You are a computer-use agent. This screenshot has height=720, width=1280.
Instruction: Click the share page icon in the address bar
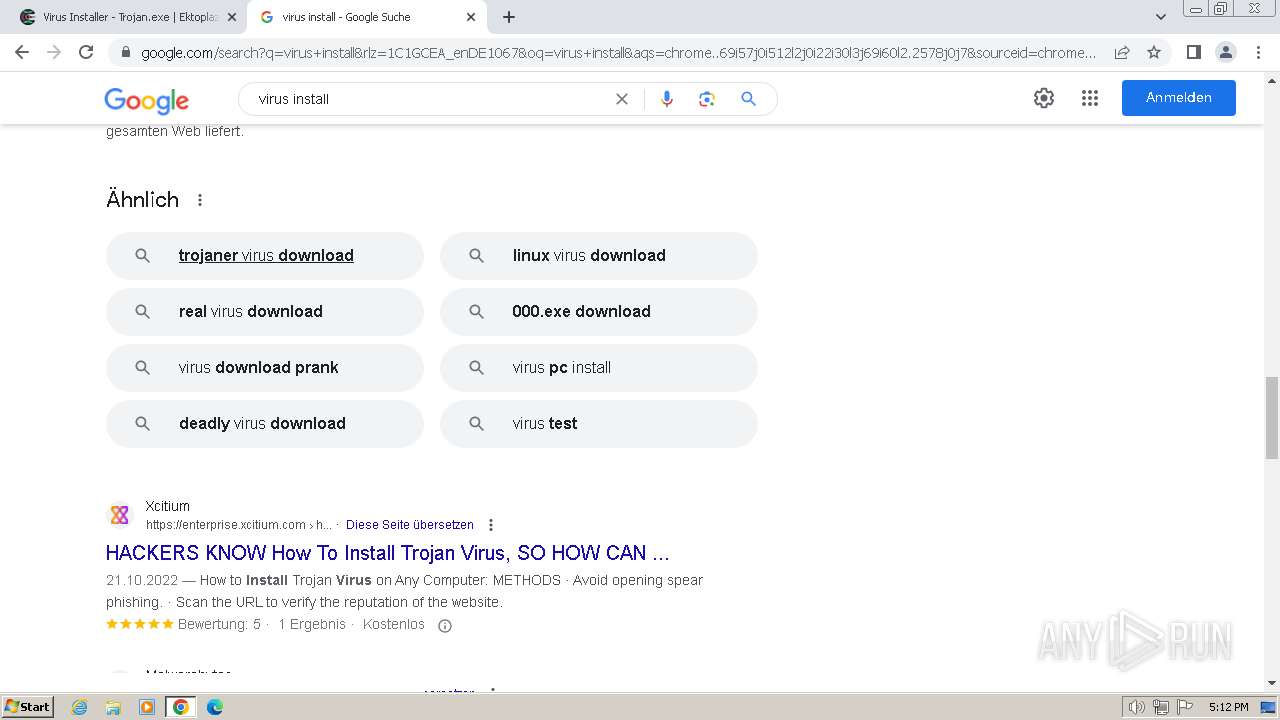[1122, 52]
